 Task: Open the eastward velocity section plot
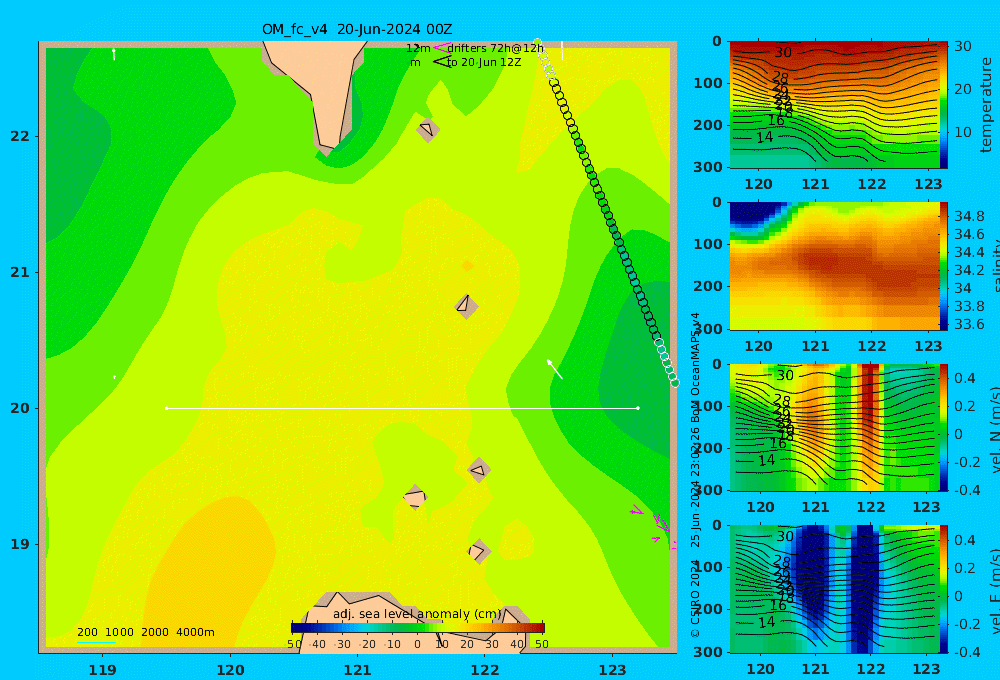tap(834, 589)
